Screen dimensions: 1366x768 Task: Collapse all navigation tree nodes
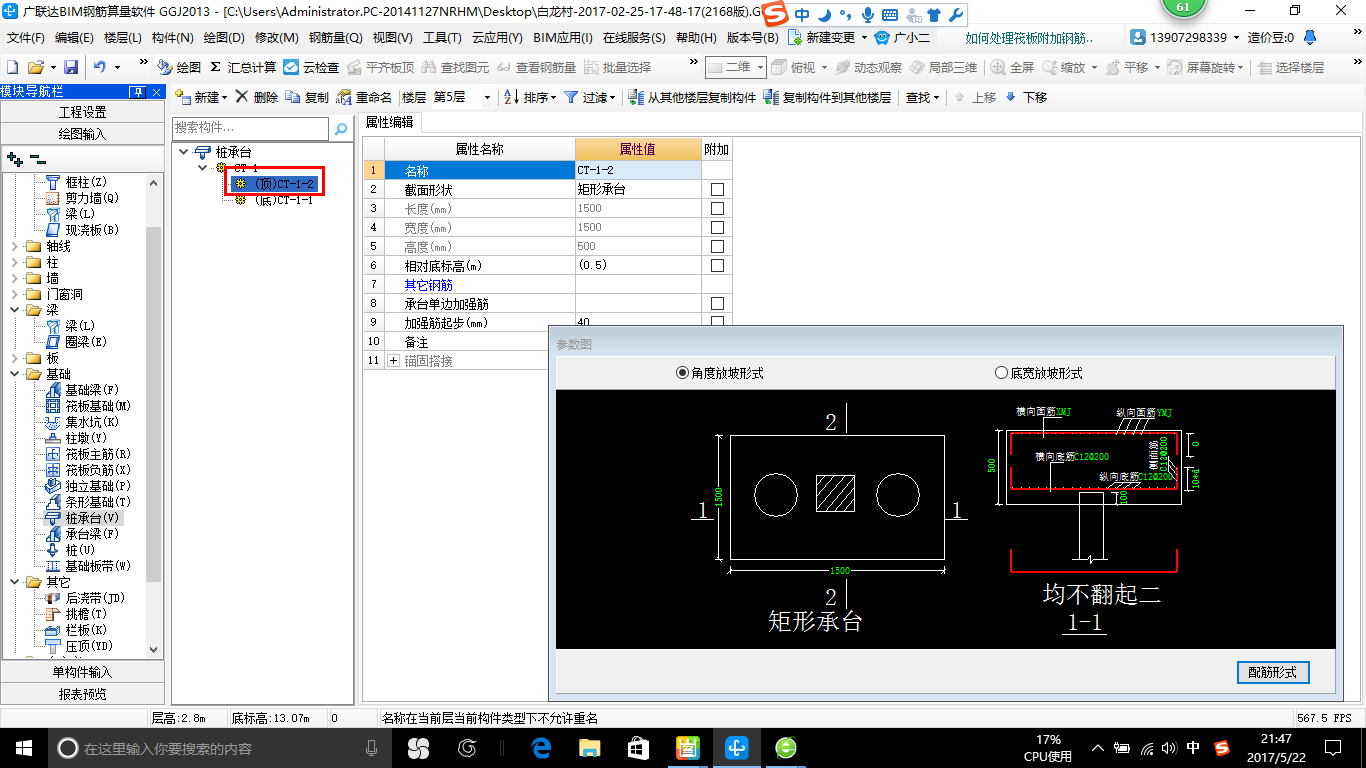[37, 158]
